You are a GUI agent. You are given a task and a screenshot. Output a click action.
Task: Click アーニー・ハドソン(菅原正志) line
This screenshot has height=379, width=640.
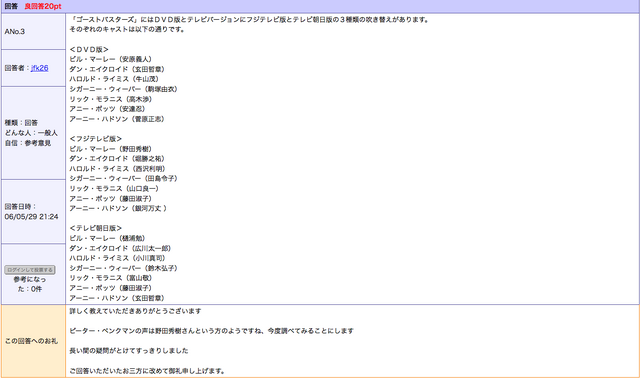point(117,119)
